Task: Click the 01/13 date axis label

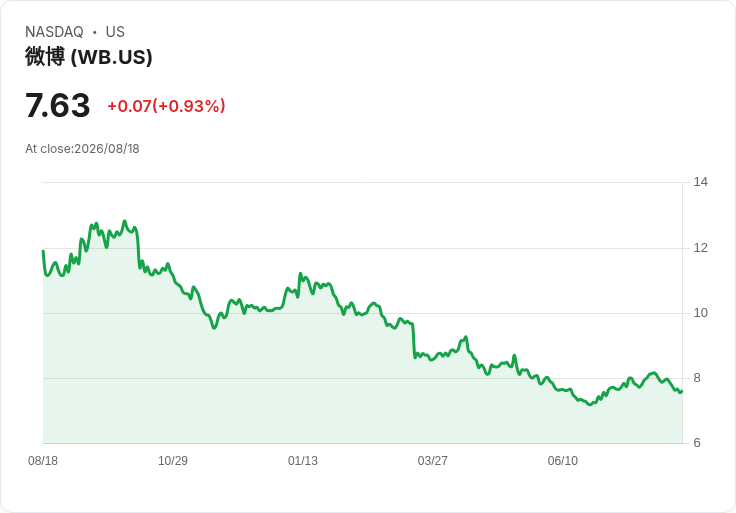Action: 303,460
